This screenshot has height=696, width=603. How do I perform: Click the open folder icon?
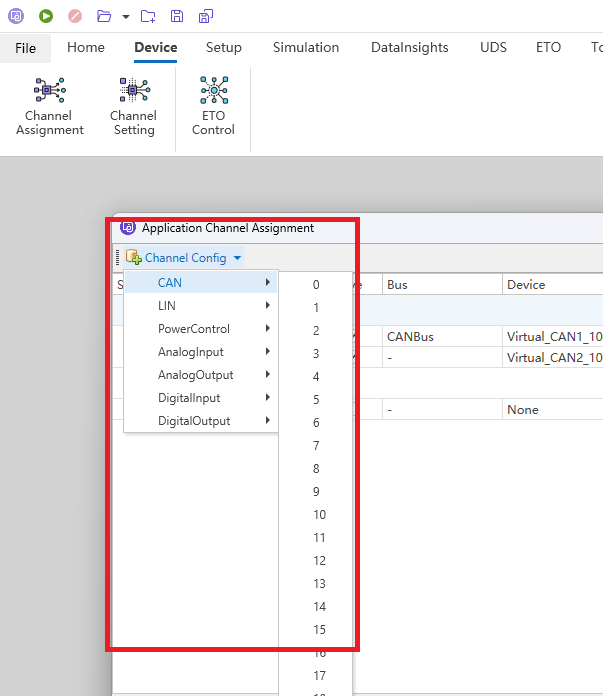point(104,16)
